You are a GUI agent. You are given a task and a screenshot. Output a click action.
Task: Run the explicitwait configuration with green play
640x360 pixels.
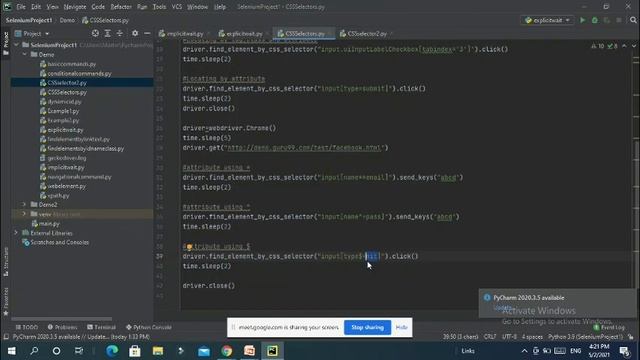(582, 20)
